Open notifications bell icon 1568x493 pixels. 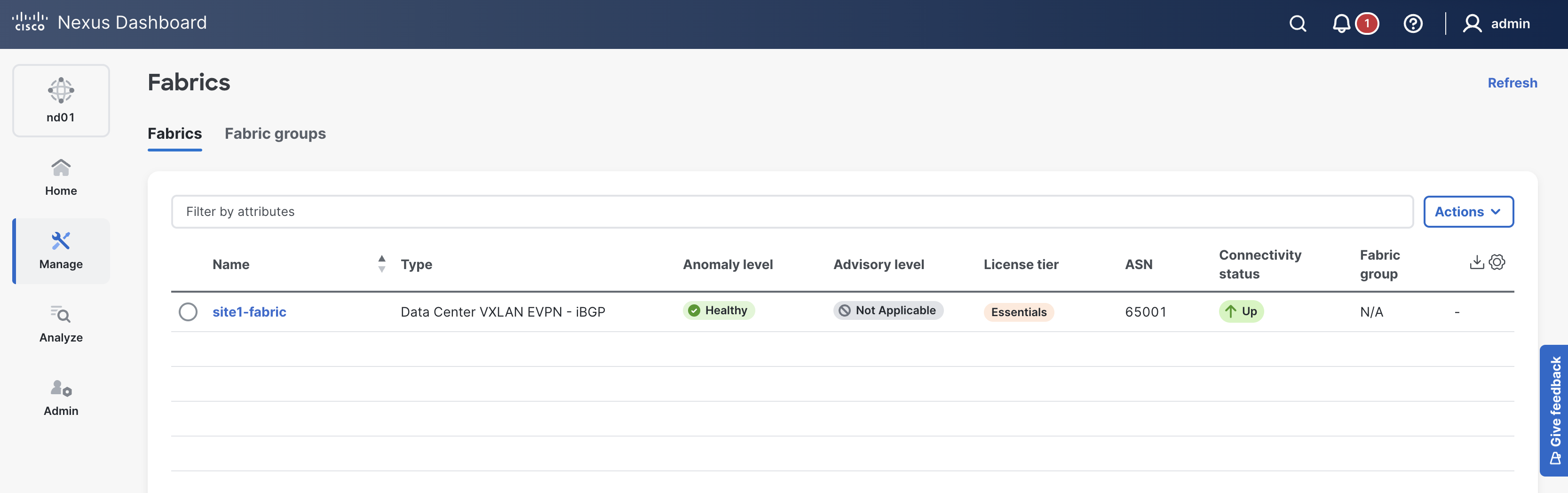coord(1341,24)
